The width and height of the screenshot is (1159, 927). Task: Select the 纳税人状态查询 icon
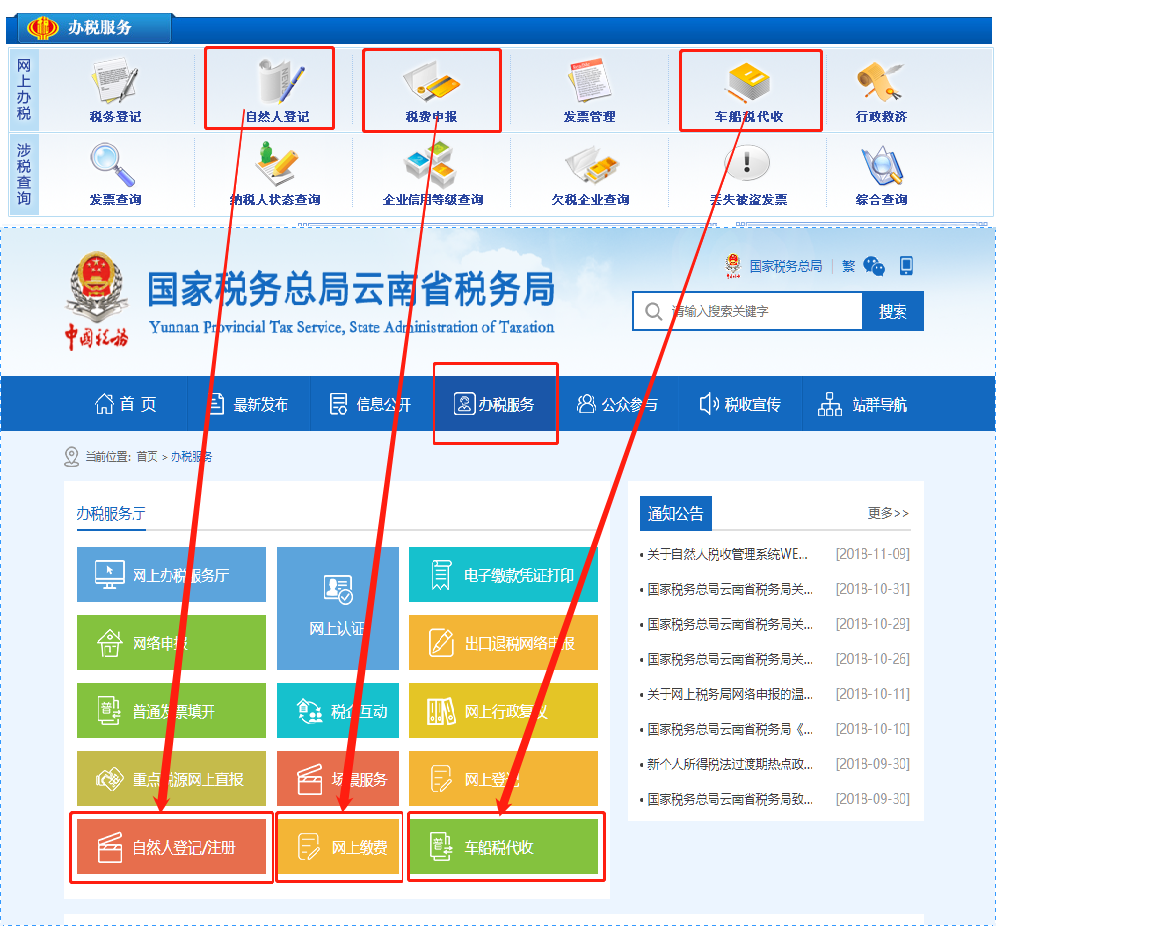click(275, 174)
